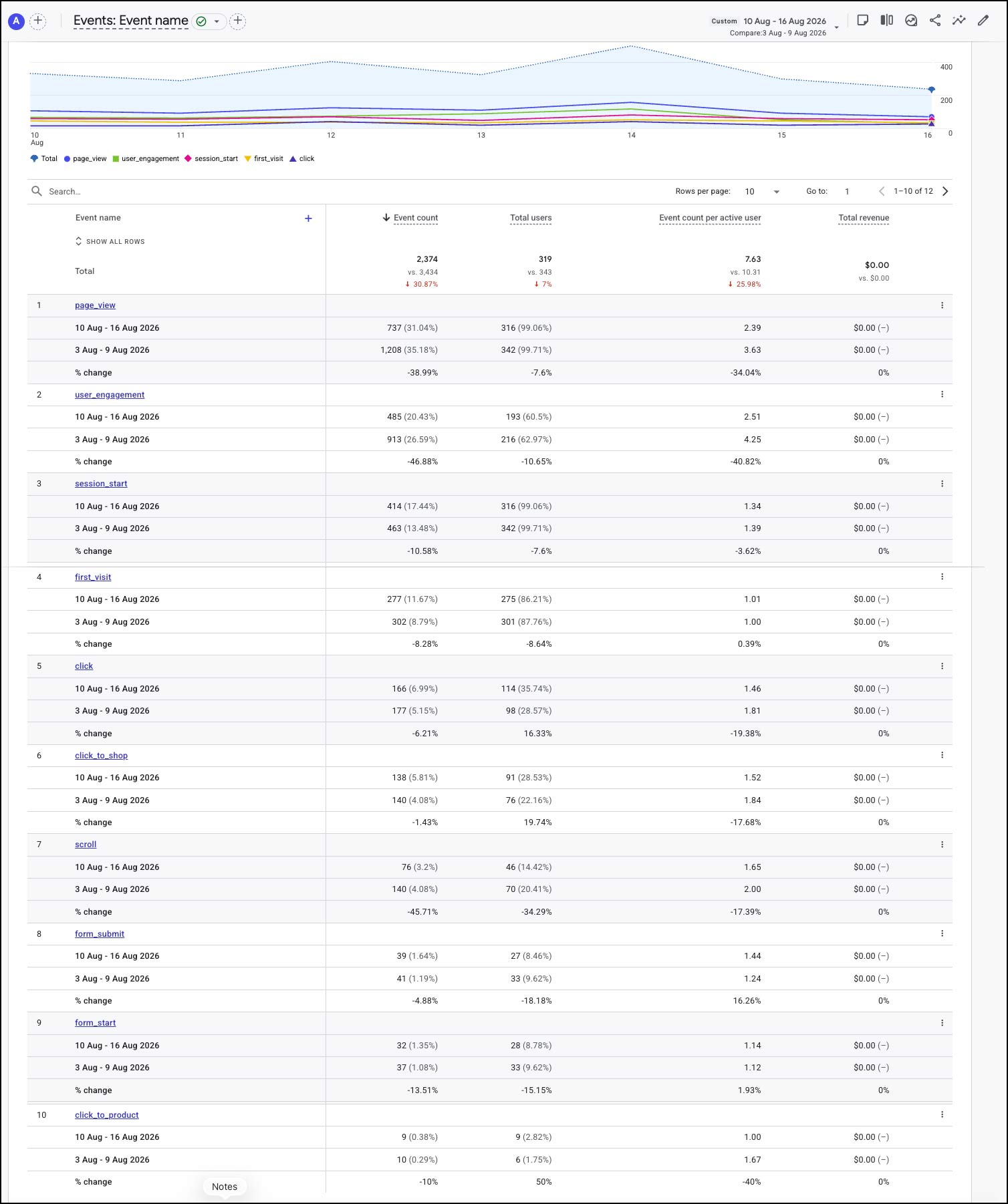This screenshot has width=1008, height=1204.
Task: Click the page_view legend marker under the chart
Action: point(67,159)
